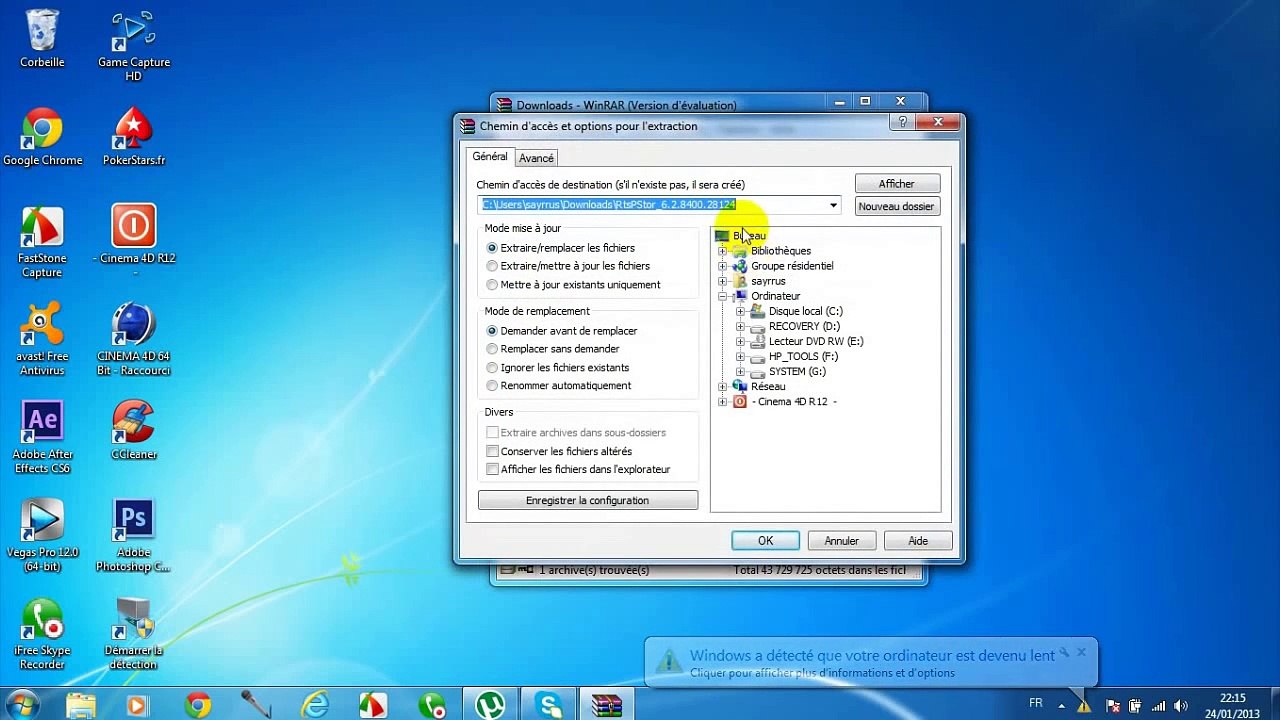
Task: Select Extraire/remplacer les fichiers option
Action: (560, 248)
